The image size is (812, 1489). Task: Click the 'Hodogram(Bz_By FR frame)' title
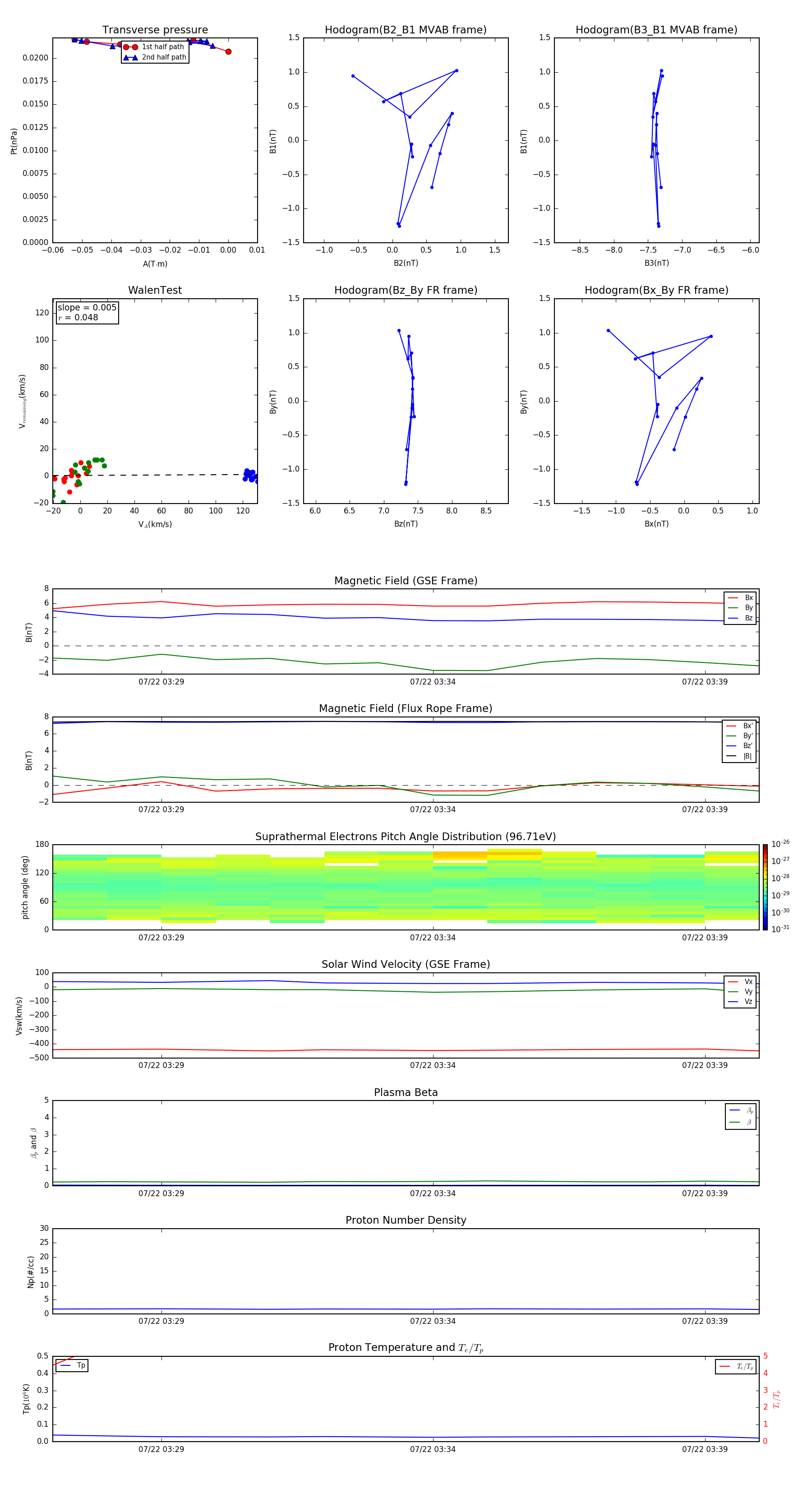[406, 290]
